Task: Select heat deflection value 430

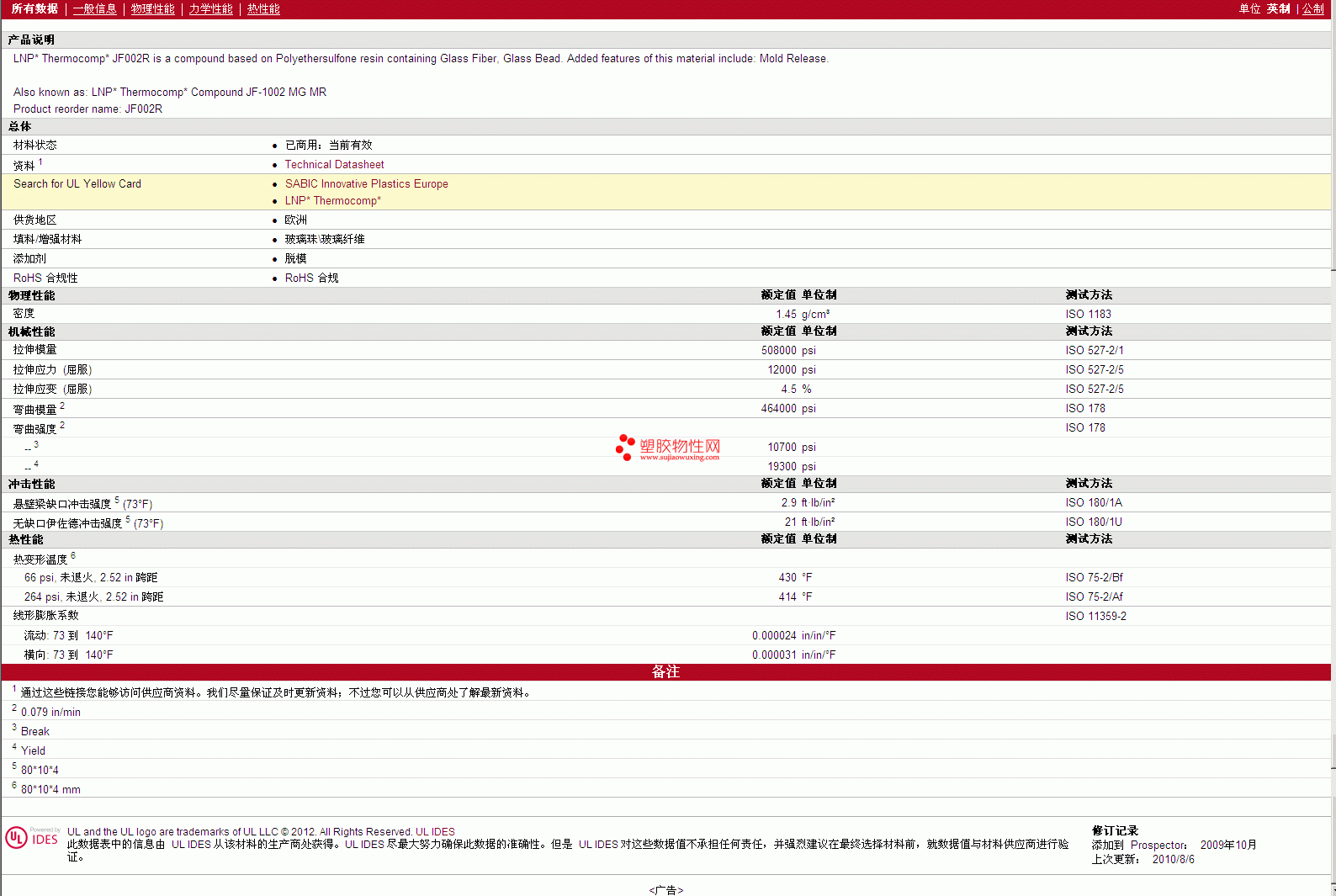Action: 787,578
